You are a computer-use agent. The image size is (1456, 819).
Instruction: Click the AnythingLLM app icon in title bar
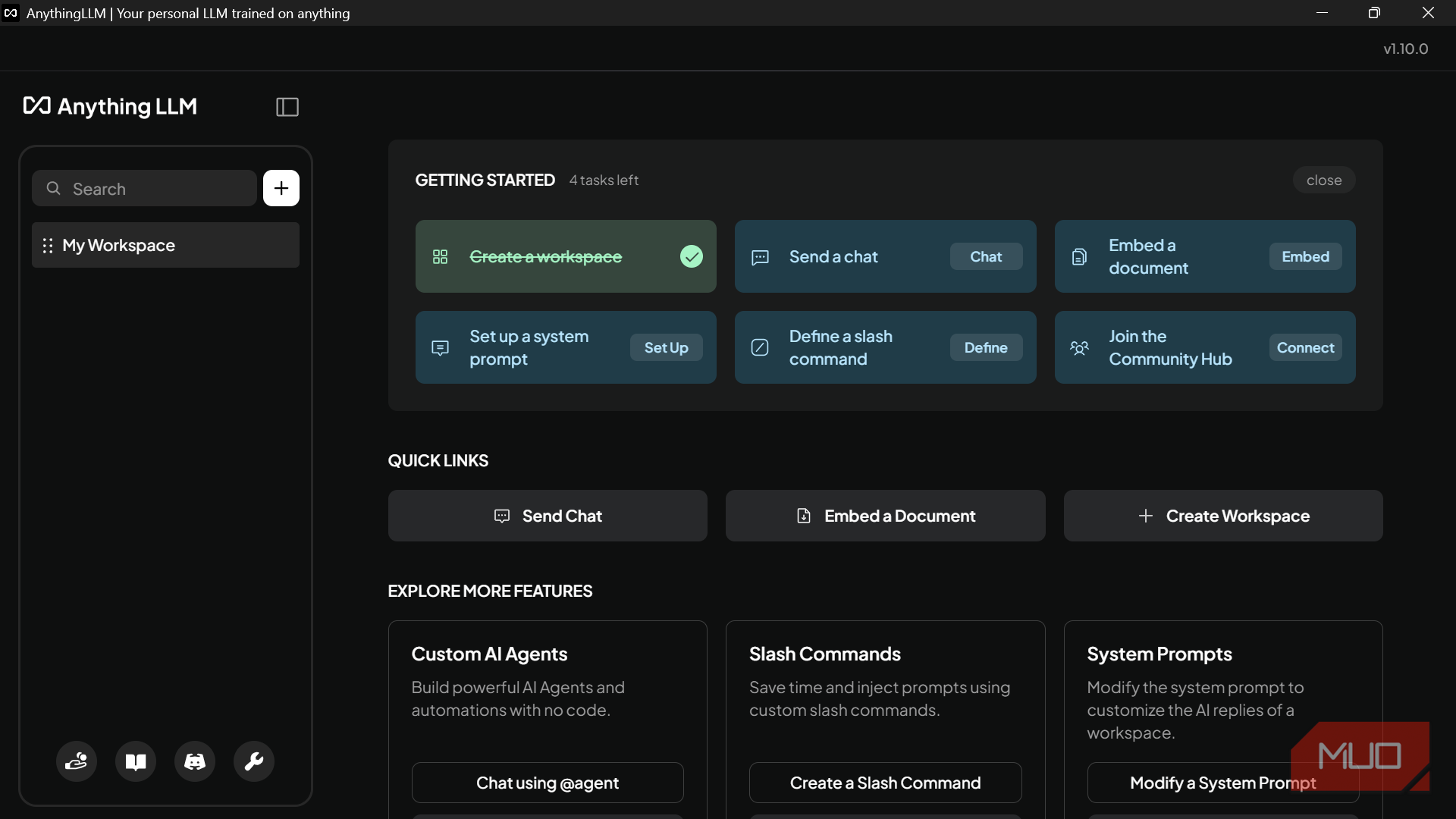11,13
